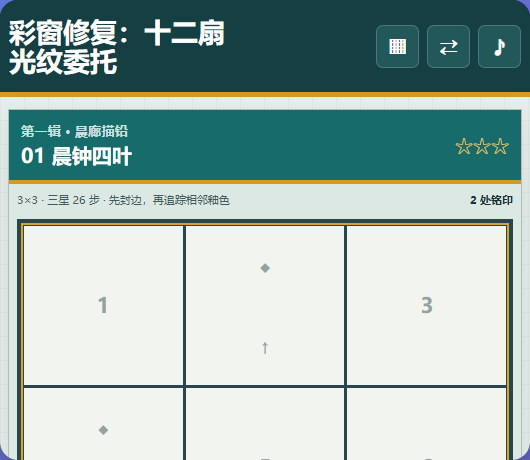The height and width of the screenshot is (460, 530).
Task: Click the up arrow in top-middle cell
Action: [265, 347]
